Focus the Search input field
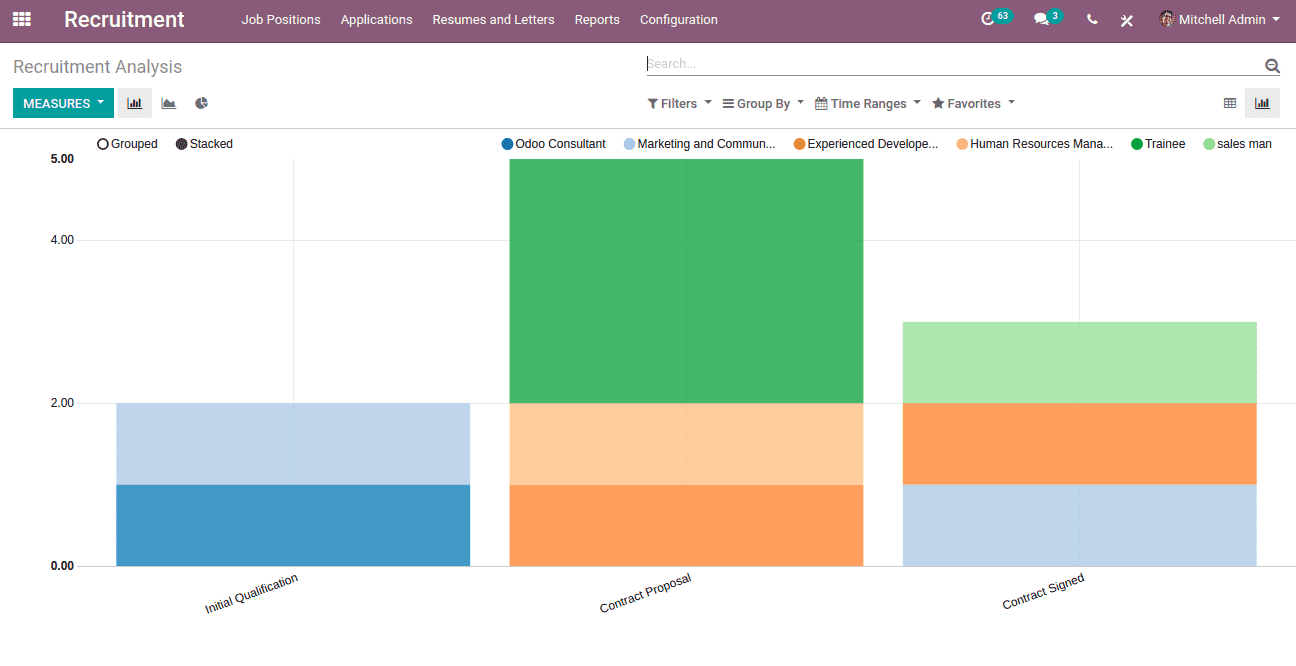Screen dimensions: 1296x666 click(x=955, y=64)
